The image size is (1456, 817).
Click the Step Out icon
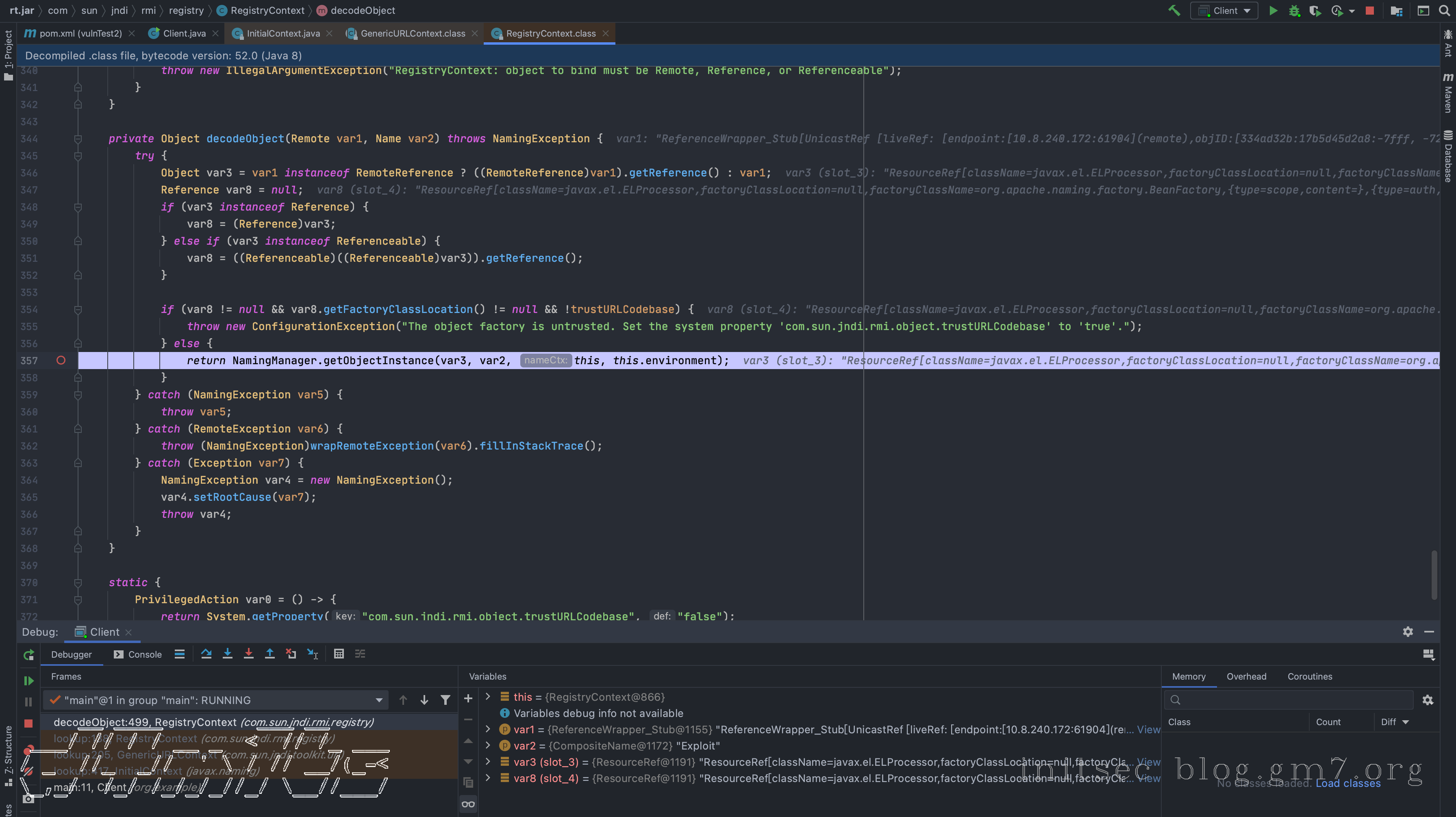point(269,654)
